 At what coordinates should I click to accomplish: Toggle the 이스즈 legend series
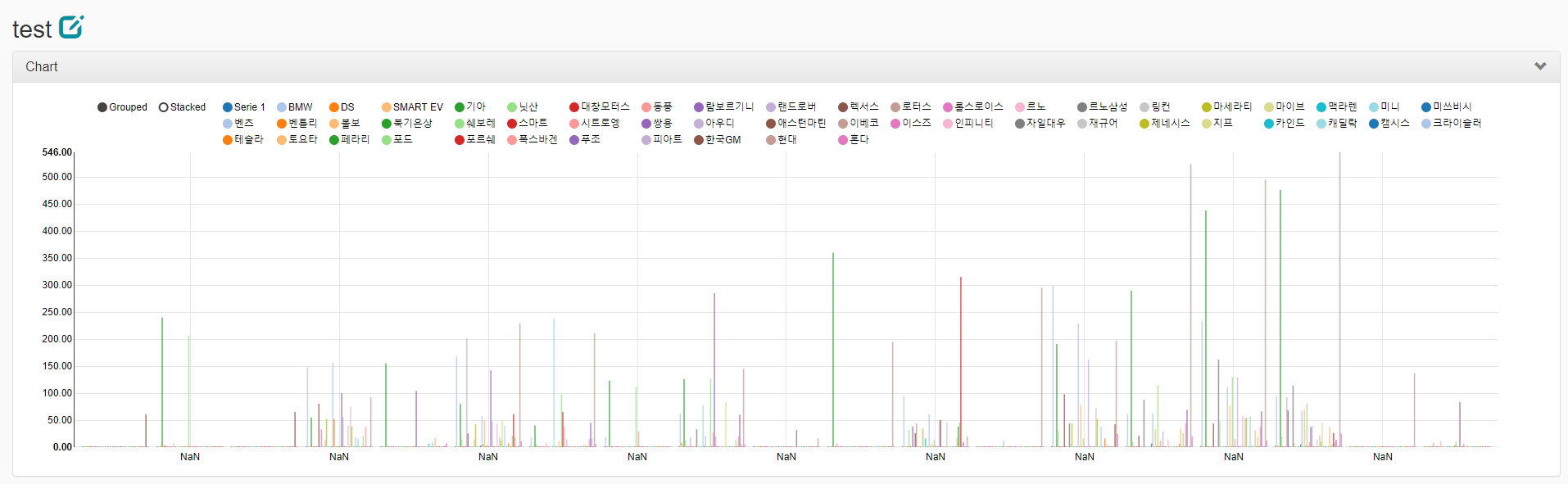point(911,124)
